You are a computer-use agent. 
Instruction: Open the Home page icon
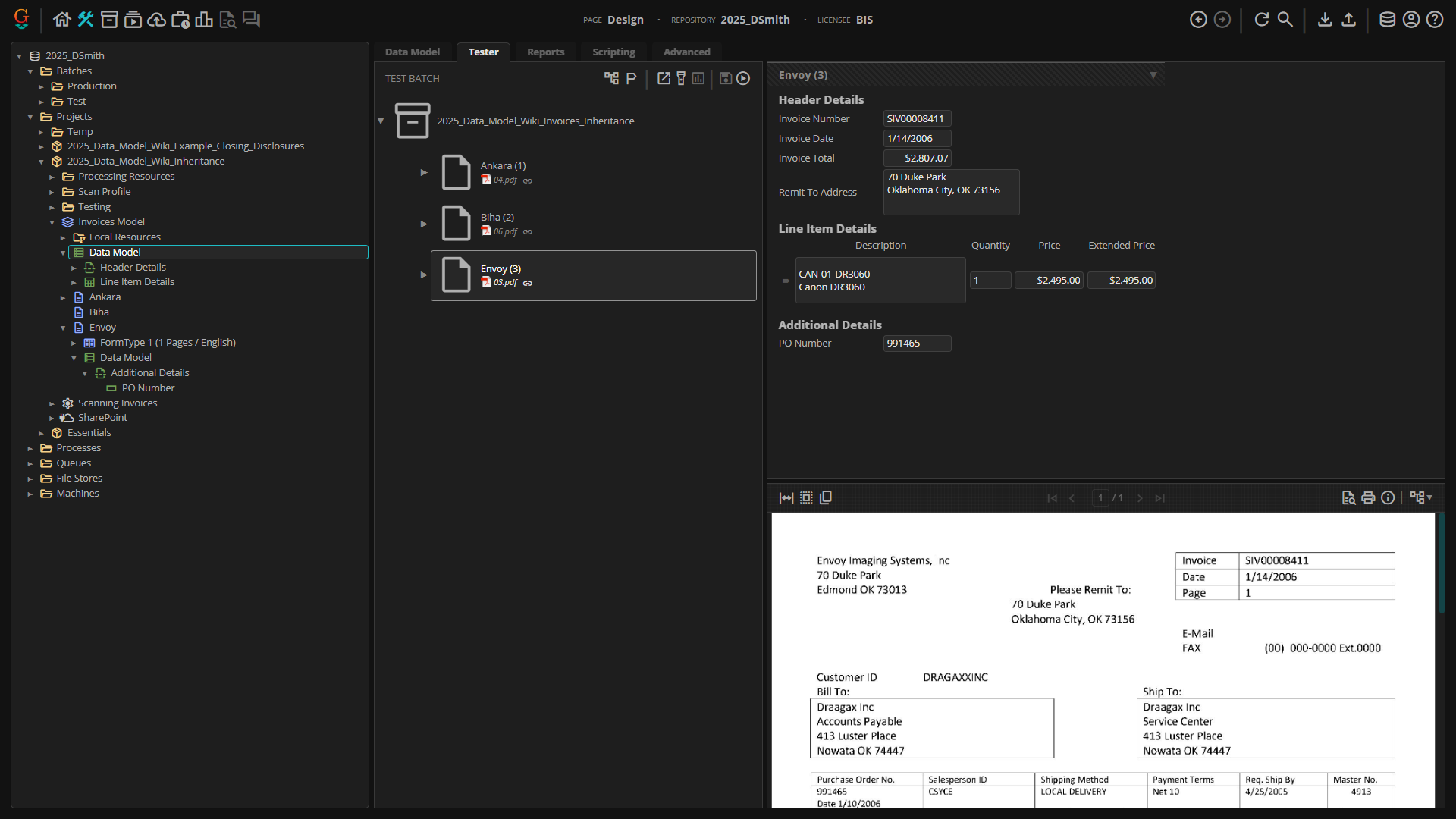62,20
